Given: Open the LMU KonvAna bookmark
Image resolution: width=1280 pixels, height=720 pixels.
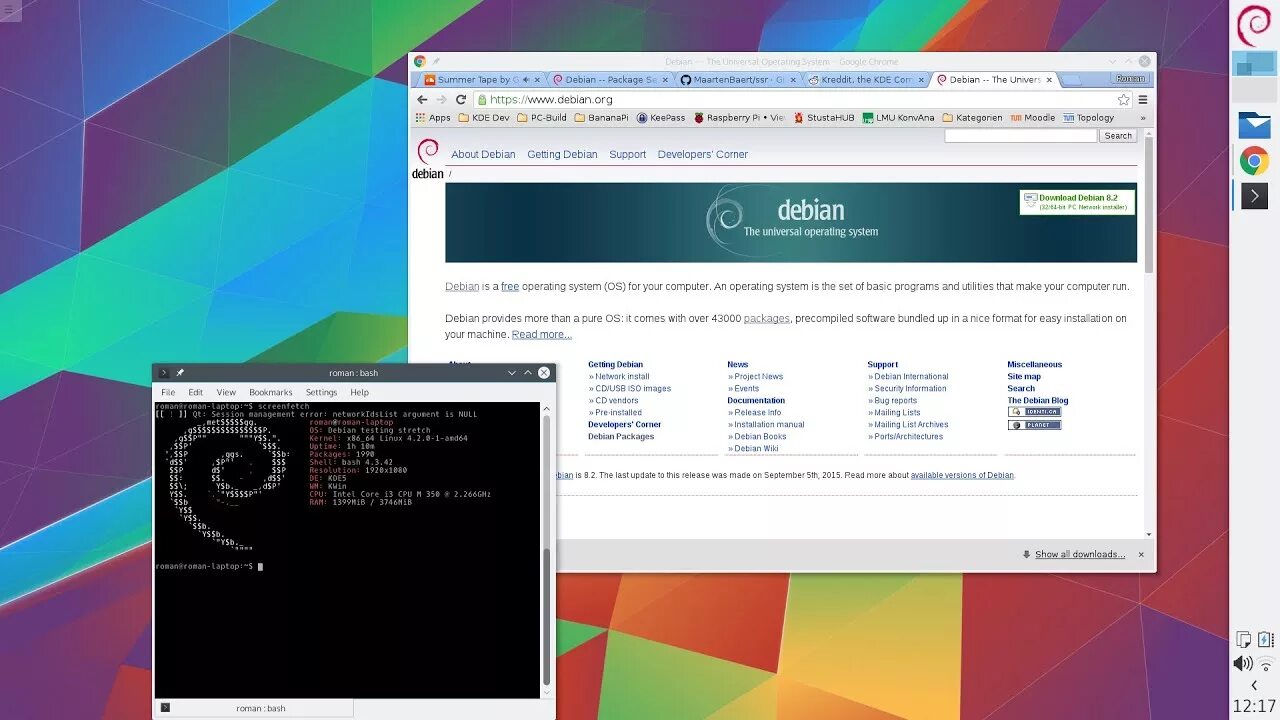Looking at the screenshot, I should tap(897, 117).
